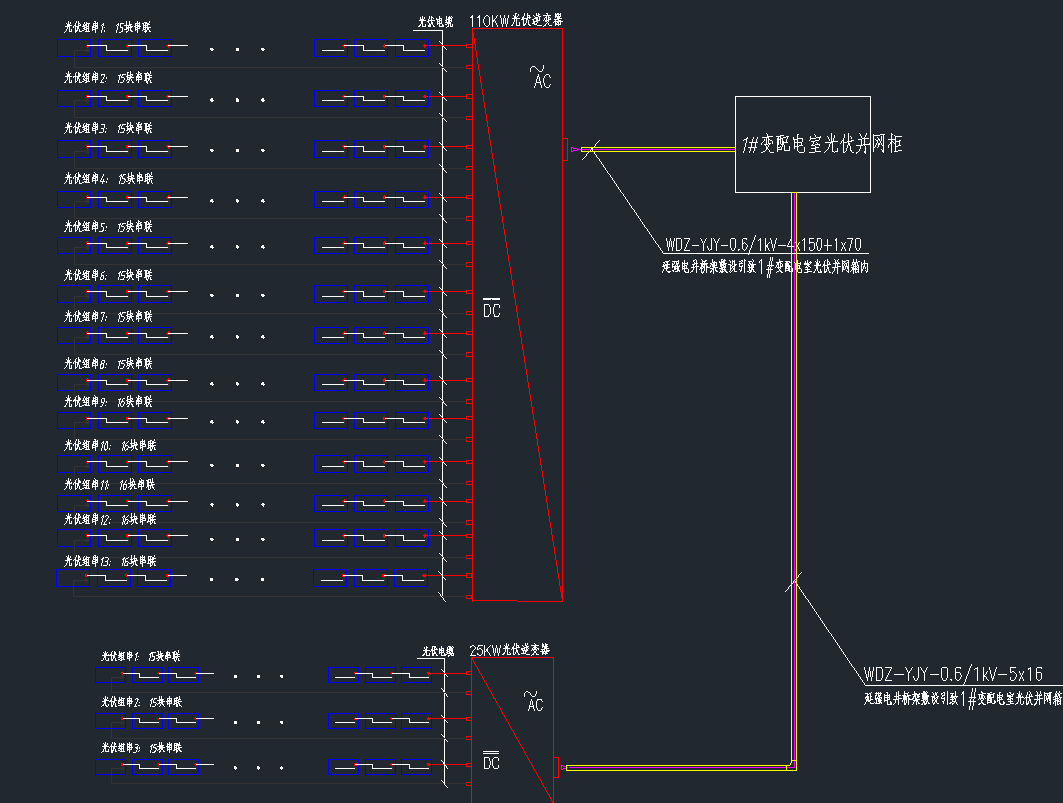
Task: Select the "110KW光伏逆变器" title text
Action: (516, 20)
